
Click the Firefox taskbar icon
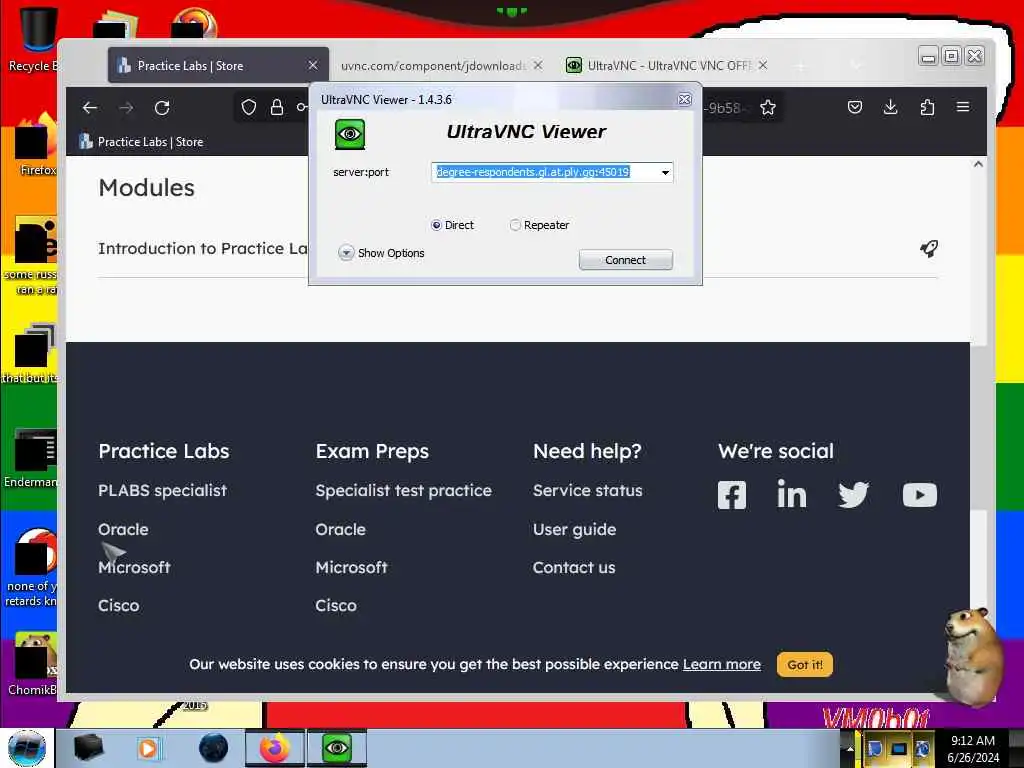pos(274,748)
